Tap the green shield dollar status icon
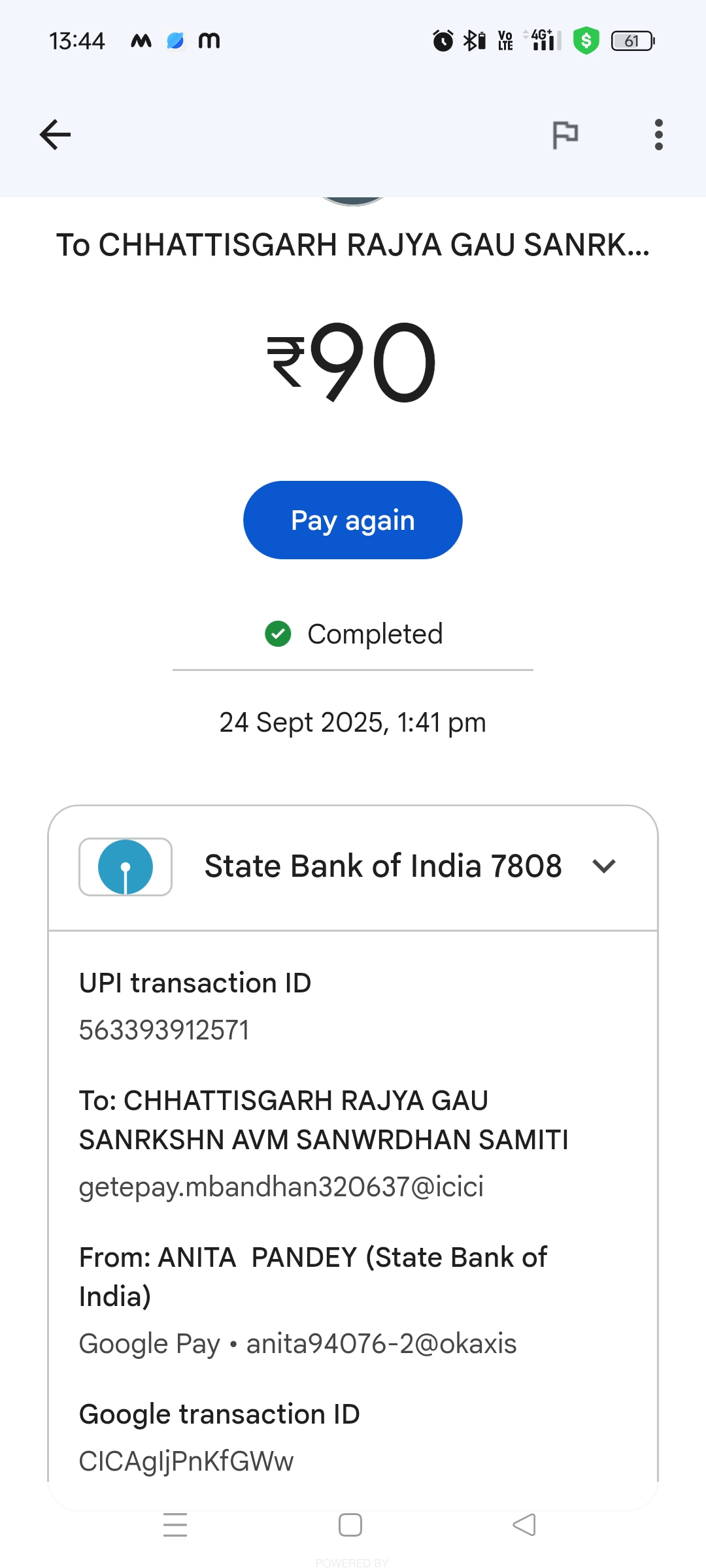Screen dimensions: 706x1568 click(586, 41)
